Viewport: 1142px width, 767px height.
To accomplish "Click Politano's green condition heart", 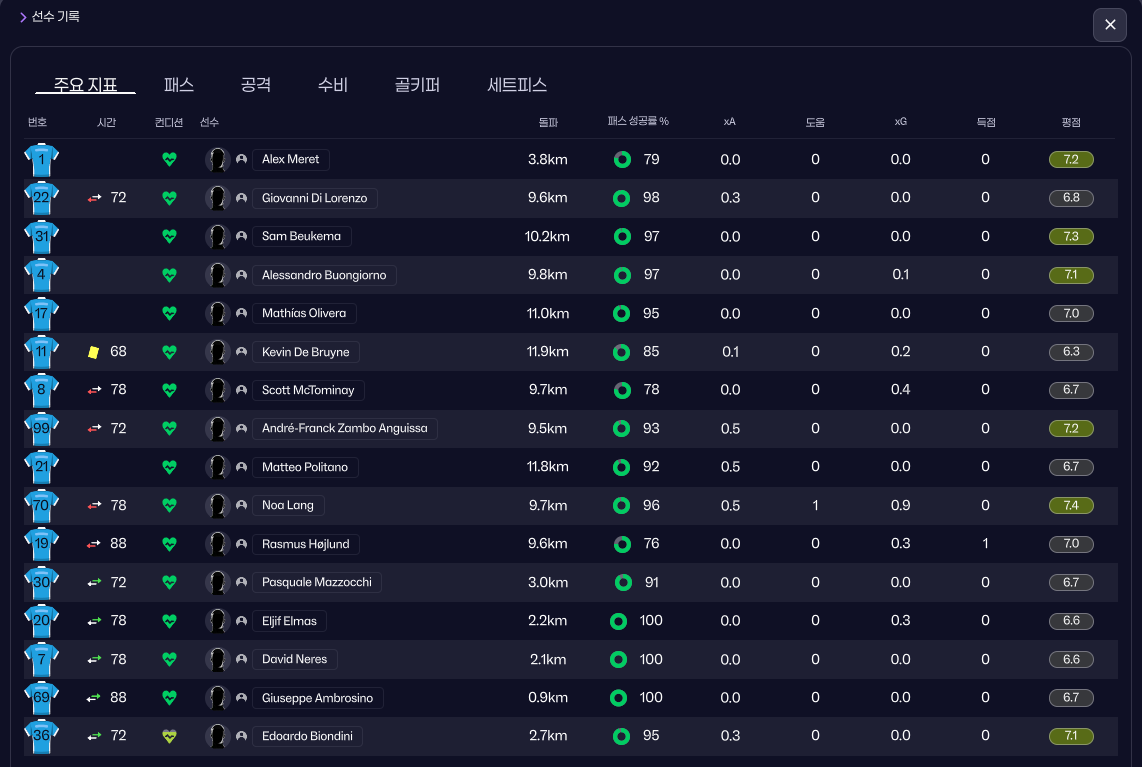I will coord(169,467).
